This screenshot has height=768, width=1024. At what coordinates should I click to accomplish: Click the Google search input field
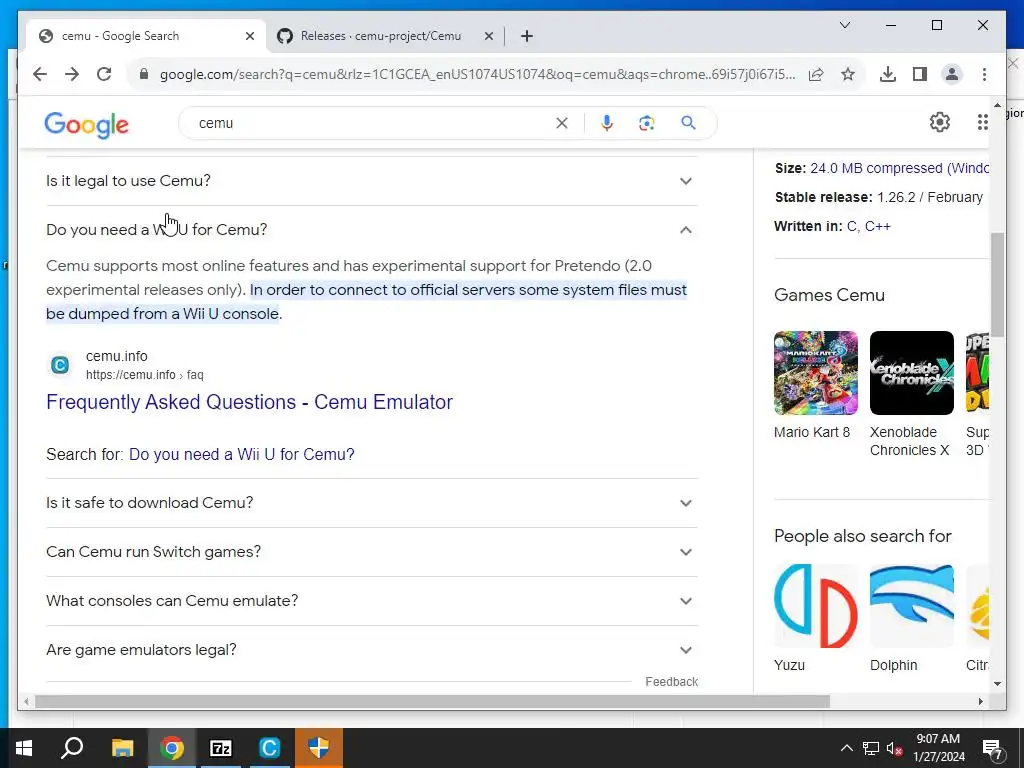(372, 123)
